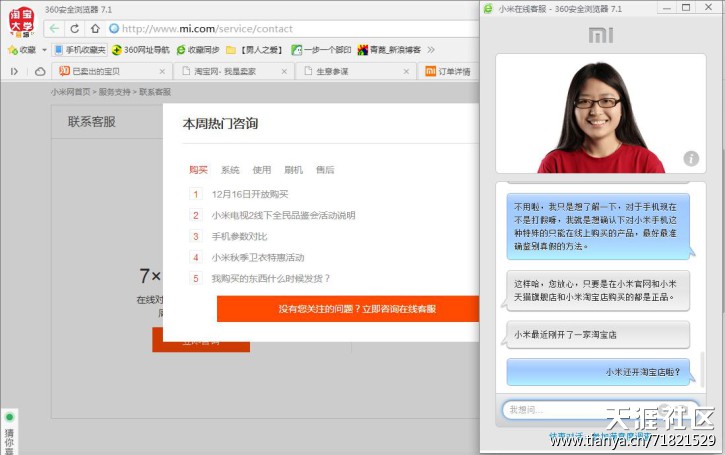Open 【男人之爱】 bookmark folder
The width and height of the screenshot is (725, 455).
(x=254, y=50)
